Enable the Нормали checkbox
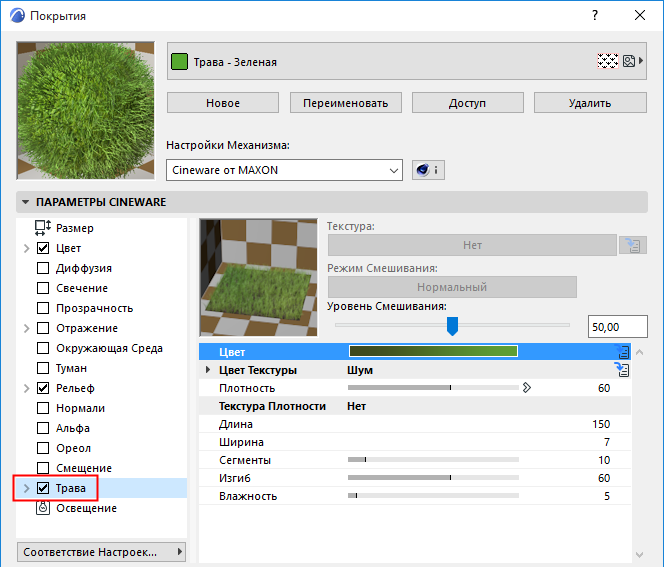The height and width of the screenshot is (567, 664). pyautogui.click(x=43, y=408)
